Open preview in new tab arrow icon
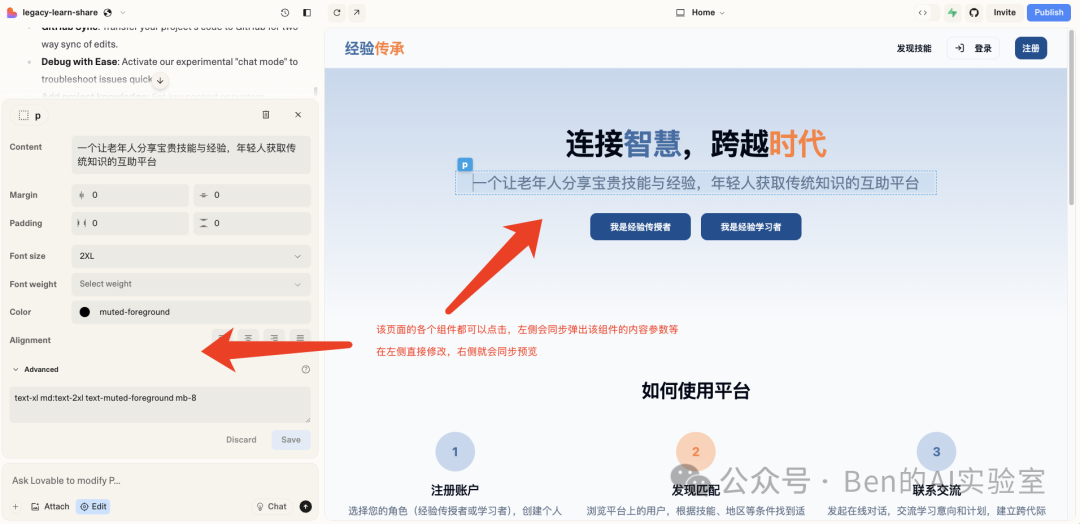 coord(356,12)
